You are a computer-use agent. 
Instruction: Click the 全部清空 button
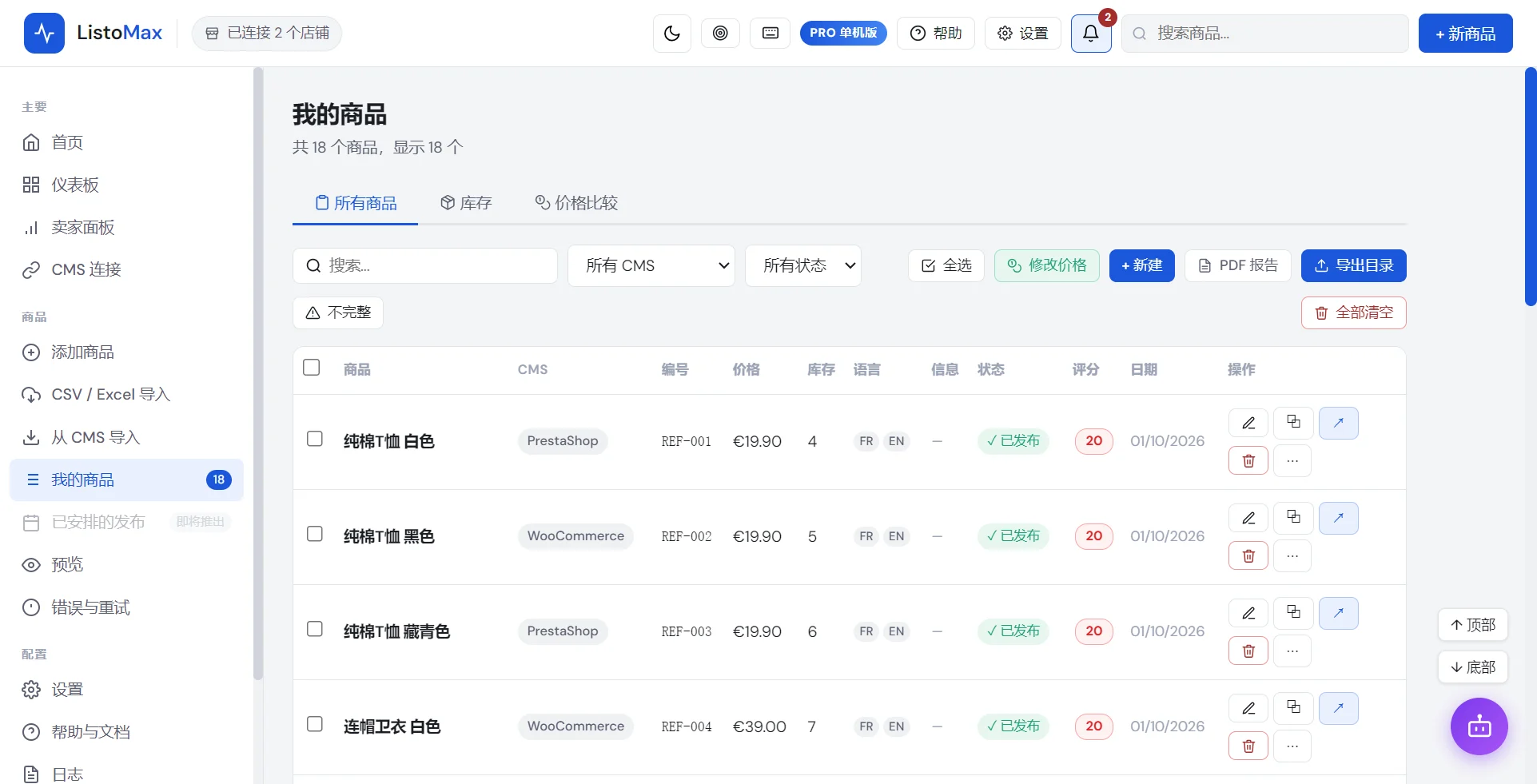pyautogui.click(x=1354, y=313)
